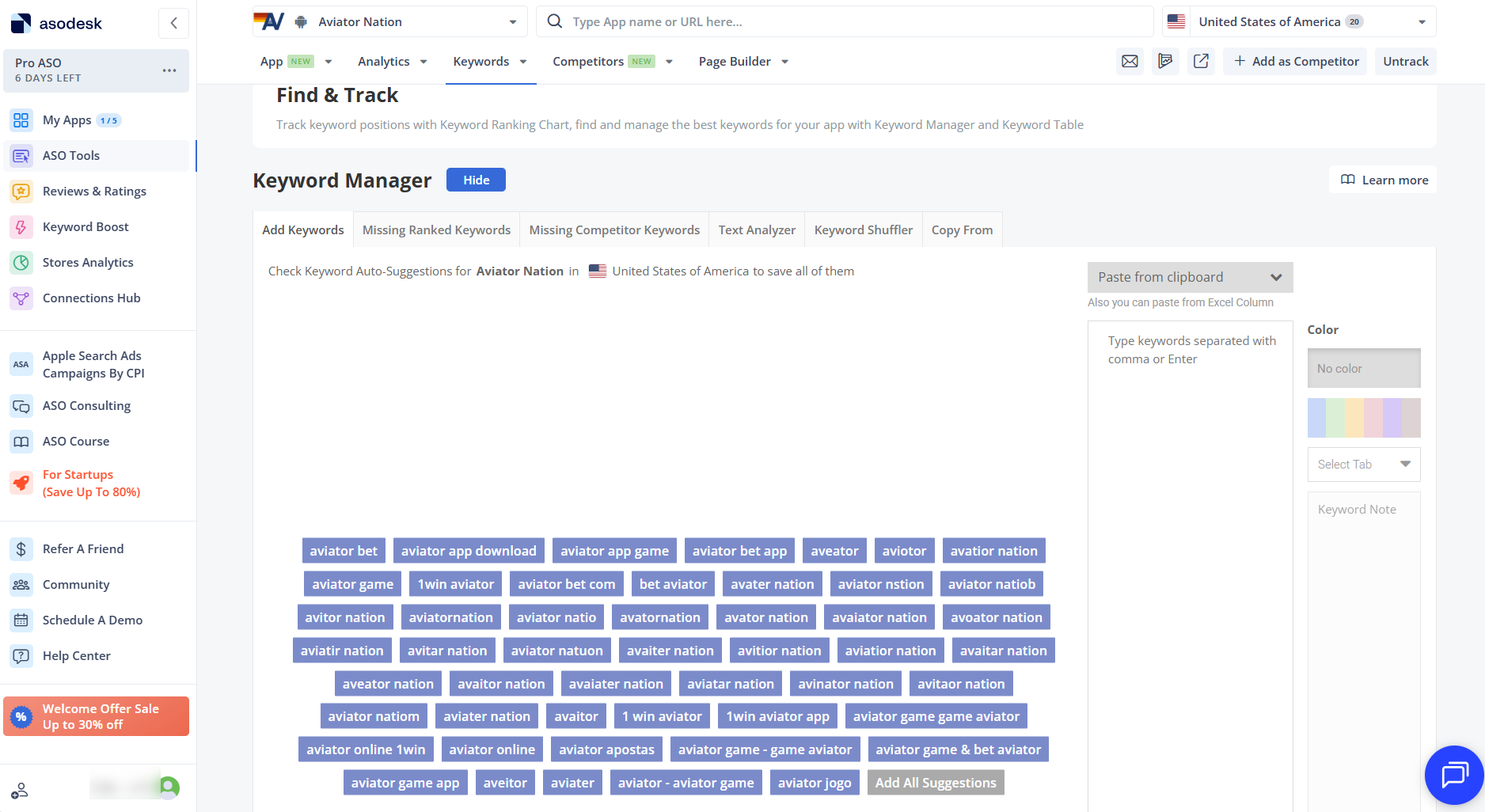
Task: Click Add as Competitor button
Action: [x=1295, y=62]
